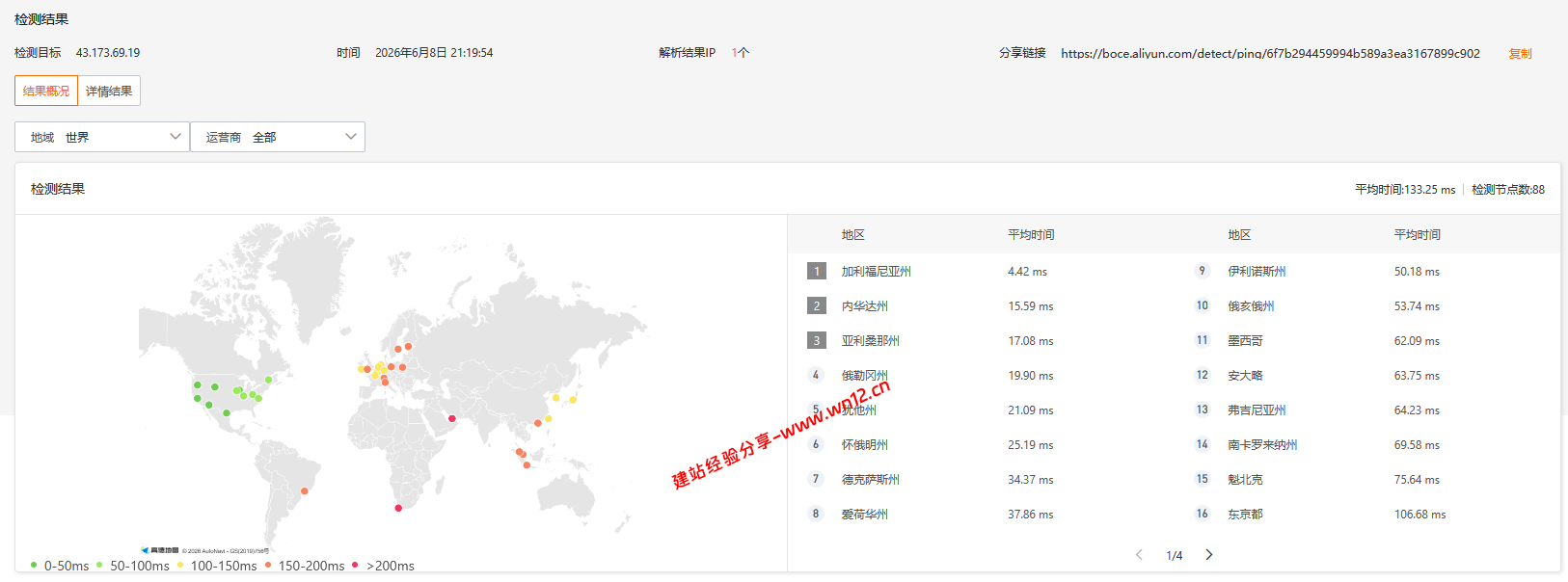Select the 墨西哥 region
This screenshot has height=582, width=1568.
point(1245,341)
